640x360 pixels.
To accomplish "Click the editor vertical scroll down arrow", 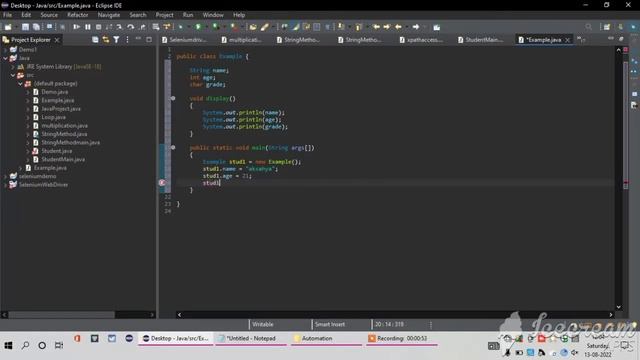I will coord(618,307).
